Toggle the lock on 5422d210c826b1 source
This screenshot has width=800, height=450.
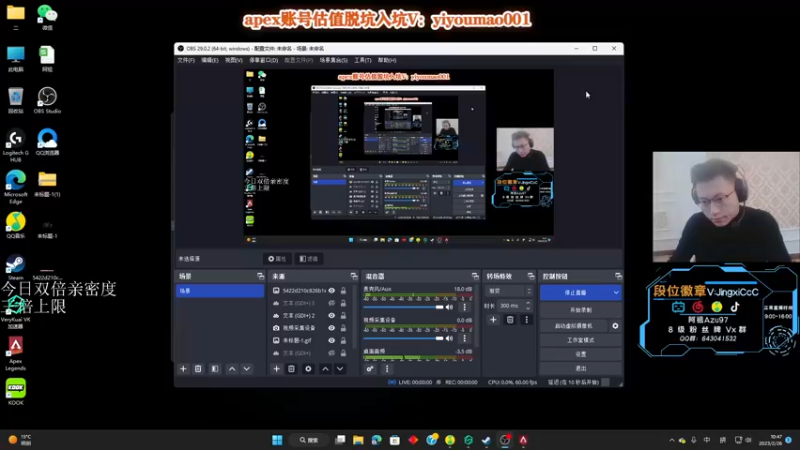tap(343, 290)
